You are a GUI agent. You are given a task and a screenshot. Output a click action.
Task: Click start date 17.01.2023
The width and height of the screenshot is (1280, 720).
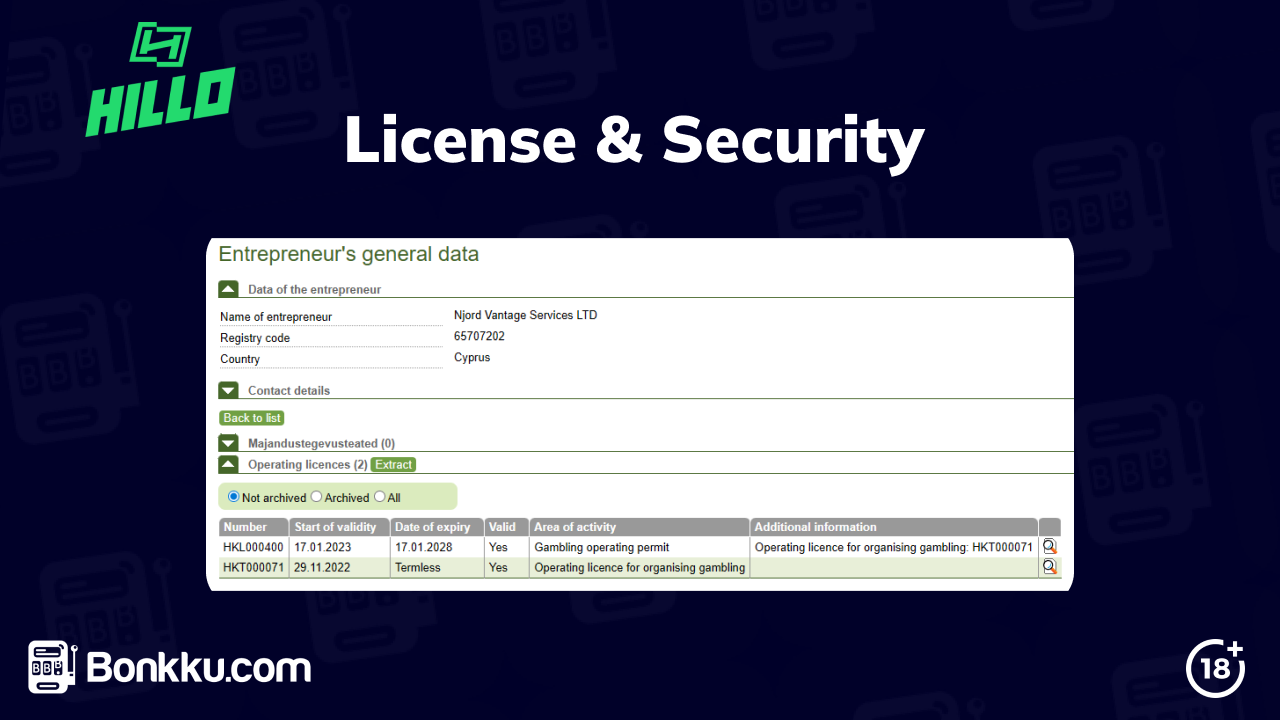(322, 547)
